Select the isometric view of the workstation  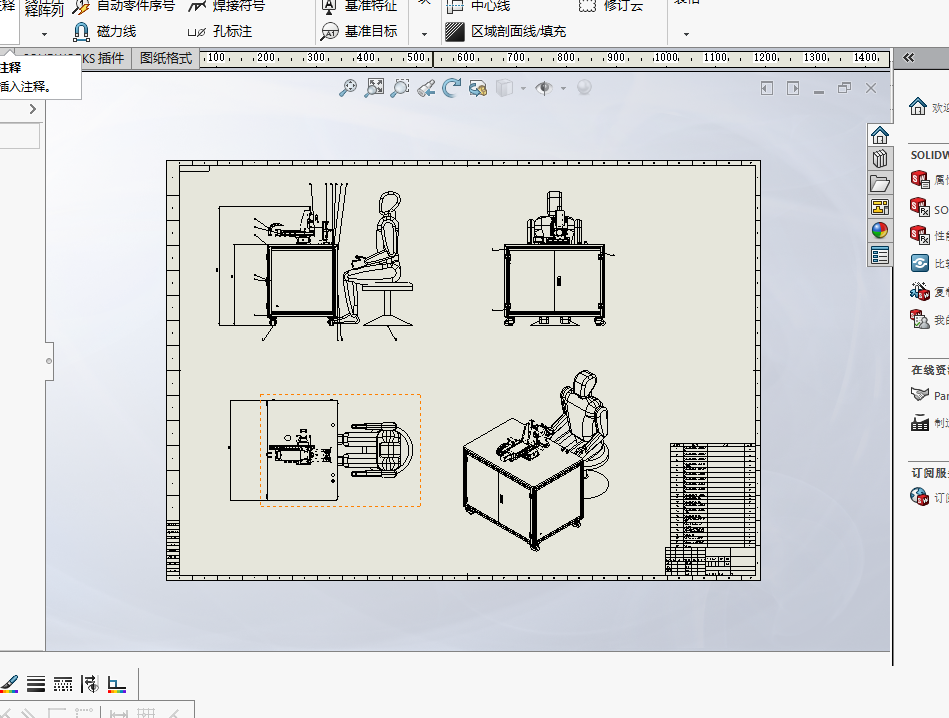click(x=536, y=460)
